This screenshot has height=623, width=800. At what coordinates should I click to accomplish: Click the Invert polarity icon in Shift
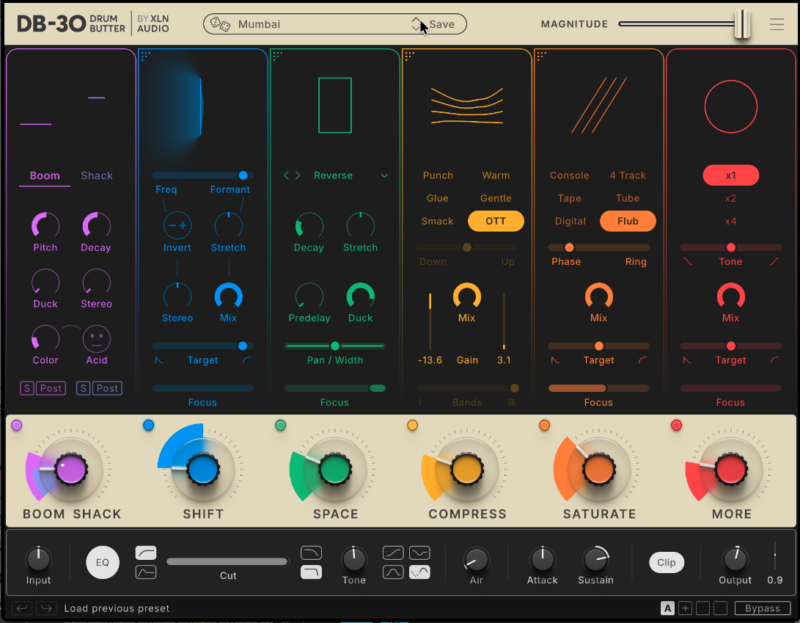coord(177,226)
